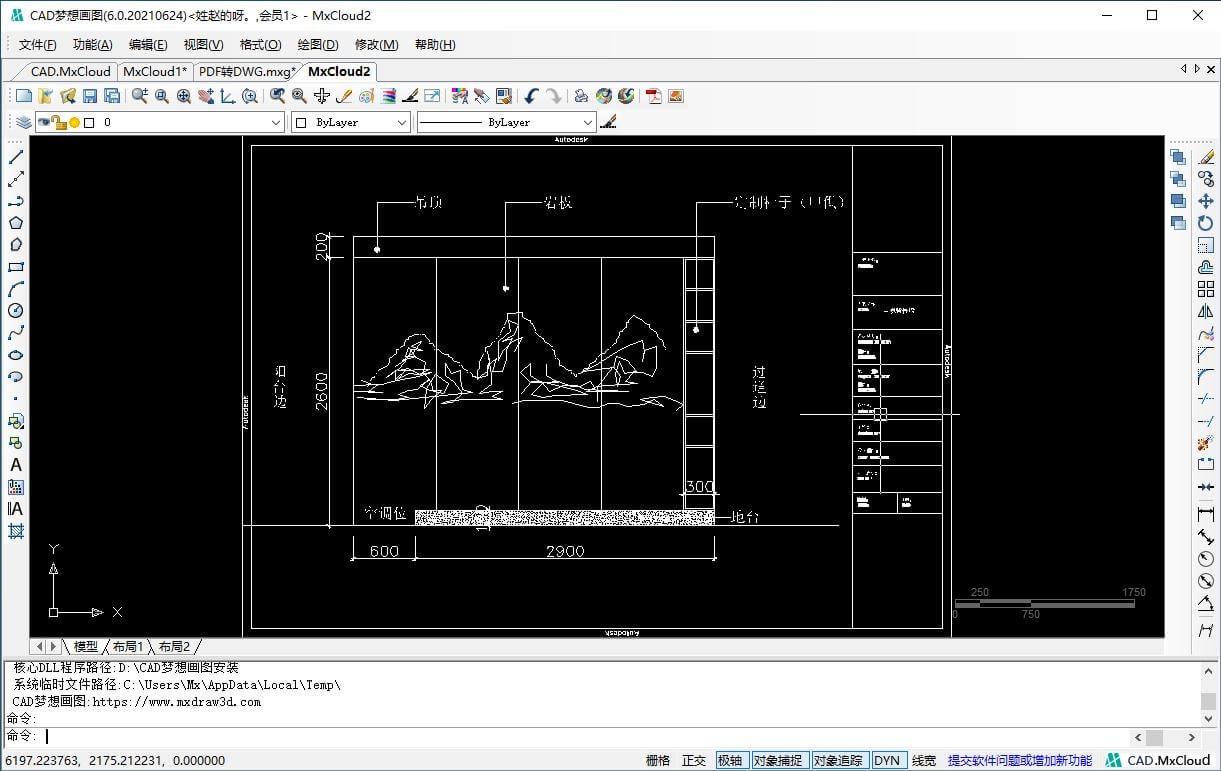The width and height of the screenshot is (1221, 771).
Task: Open a new drawing with New icon
Action: (21, 96)
